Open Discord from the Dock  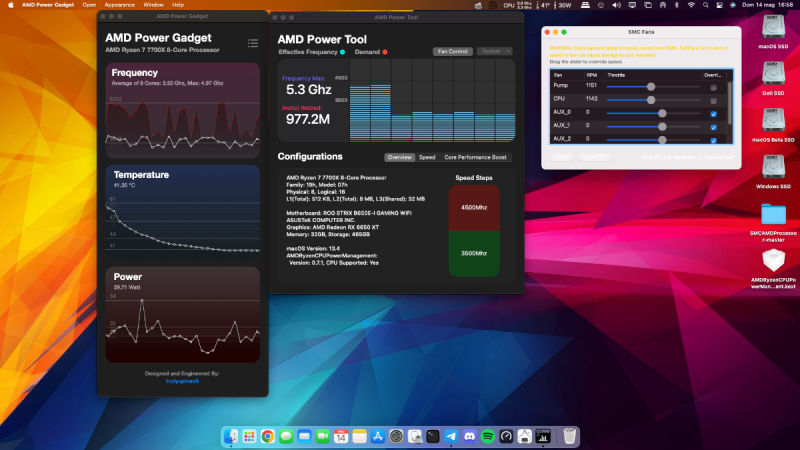(x=469, y=436)
